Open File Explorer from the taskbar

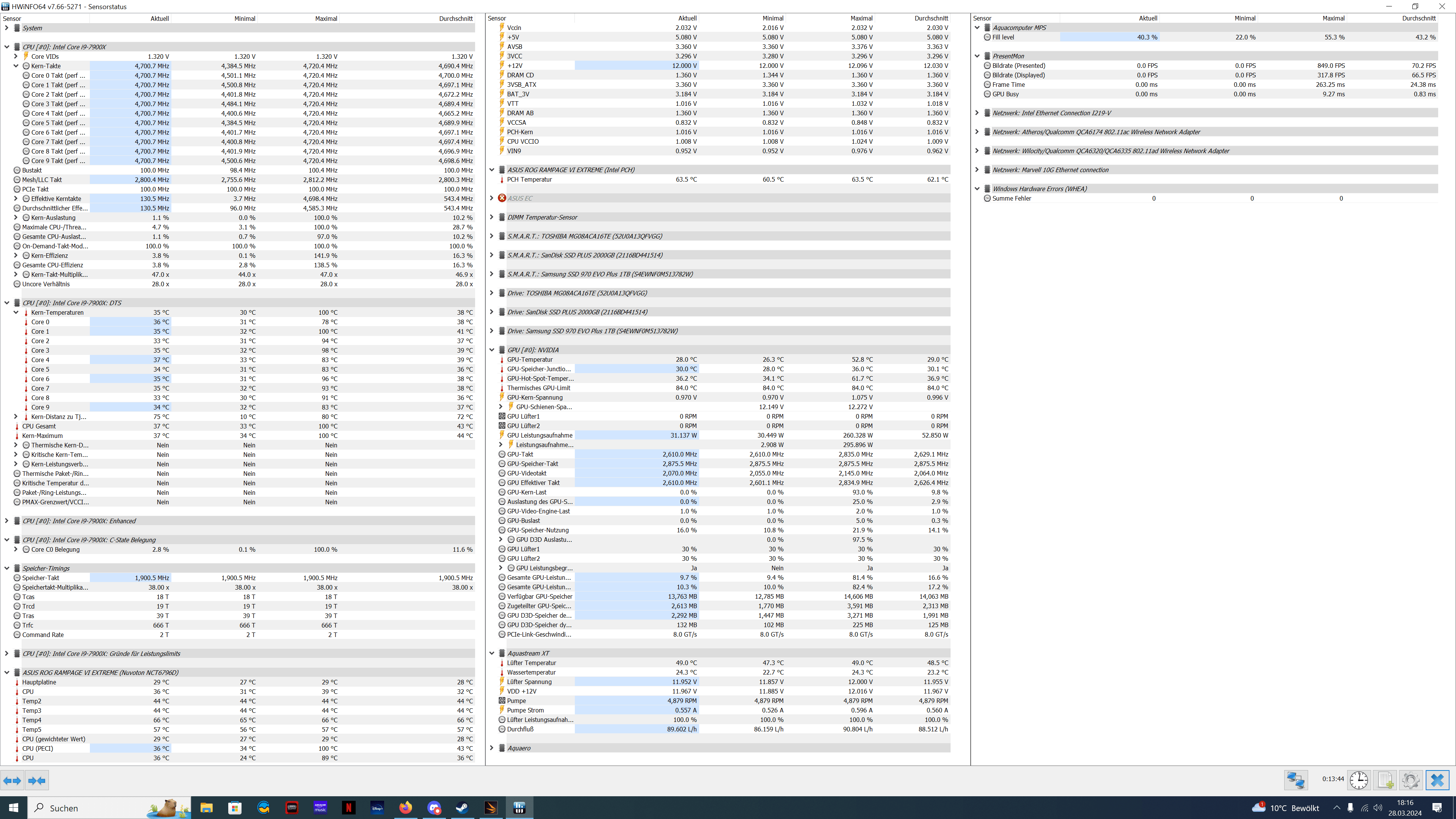[206, 808]
